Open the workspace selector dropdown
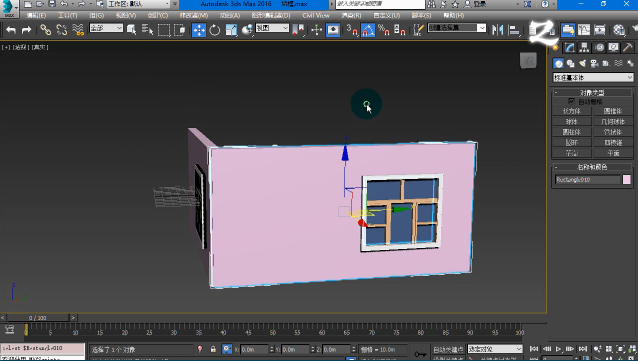Screen dimensions: 638x361 (139, 4)
